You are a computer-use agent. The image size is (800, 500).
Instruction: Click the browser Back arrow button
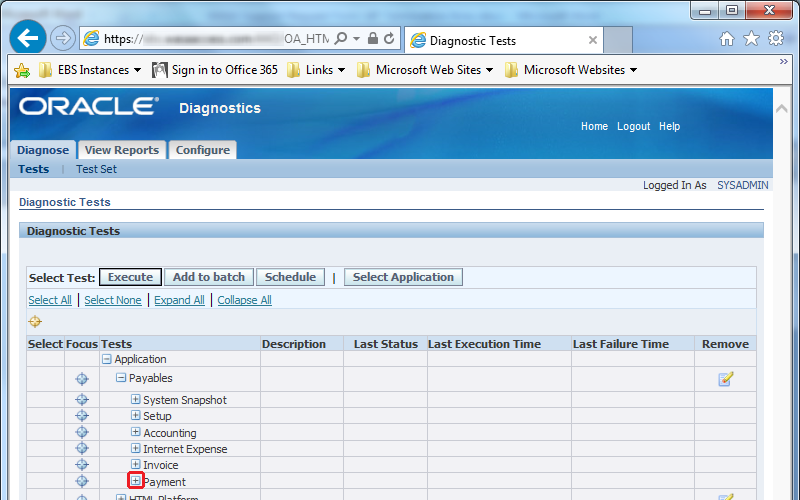pos(28,37)
